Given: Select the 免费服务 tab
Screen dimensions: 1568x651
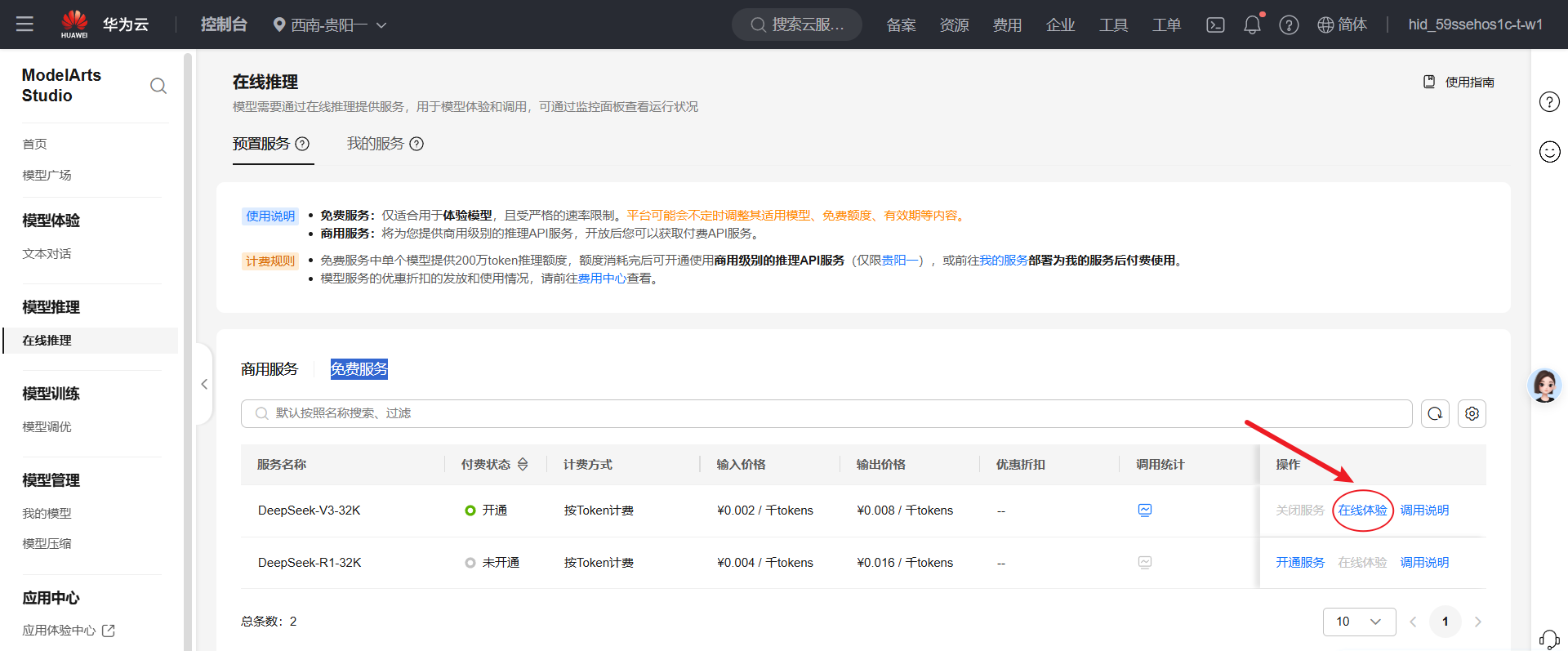Looking at the screenshot, I should click(359, 369).
